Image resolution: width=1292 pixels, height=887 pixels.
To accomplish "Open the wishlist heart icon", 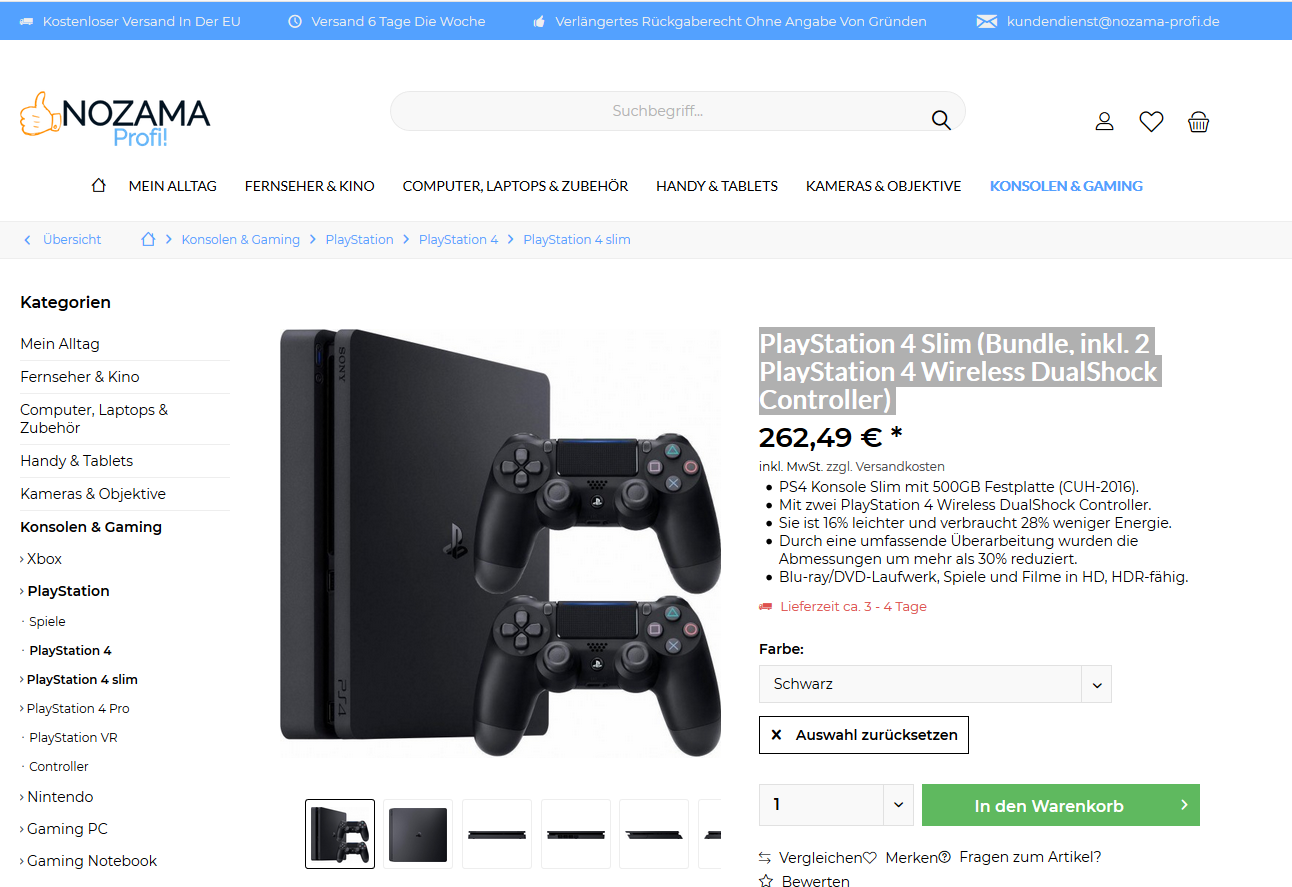I will tap(1151, 122).
